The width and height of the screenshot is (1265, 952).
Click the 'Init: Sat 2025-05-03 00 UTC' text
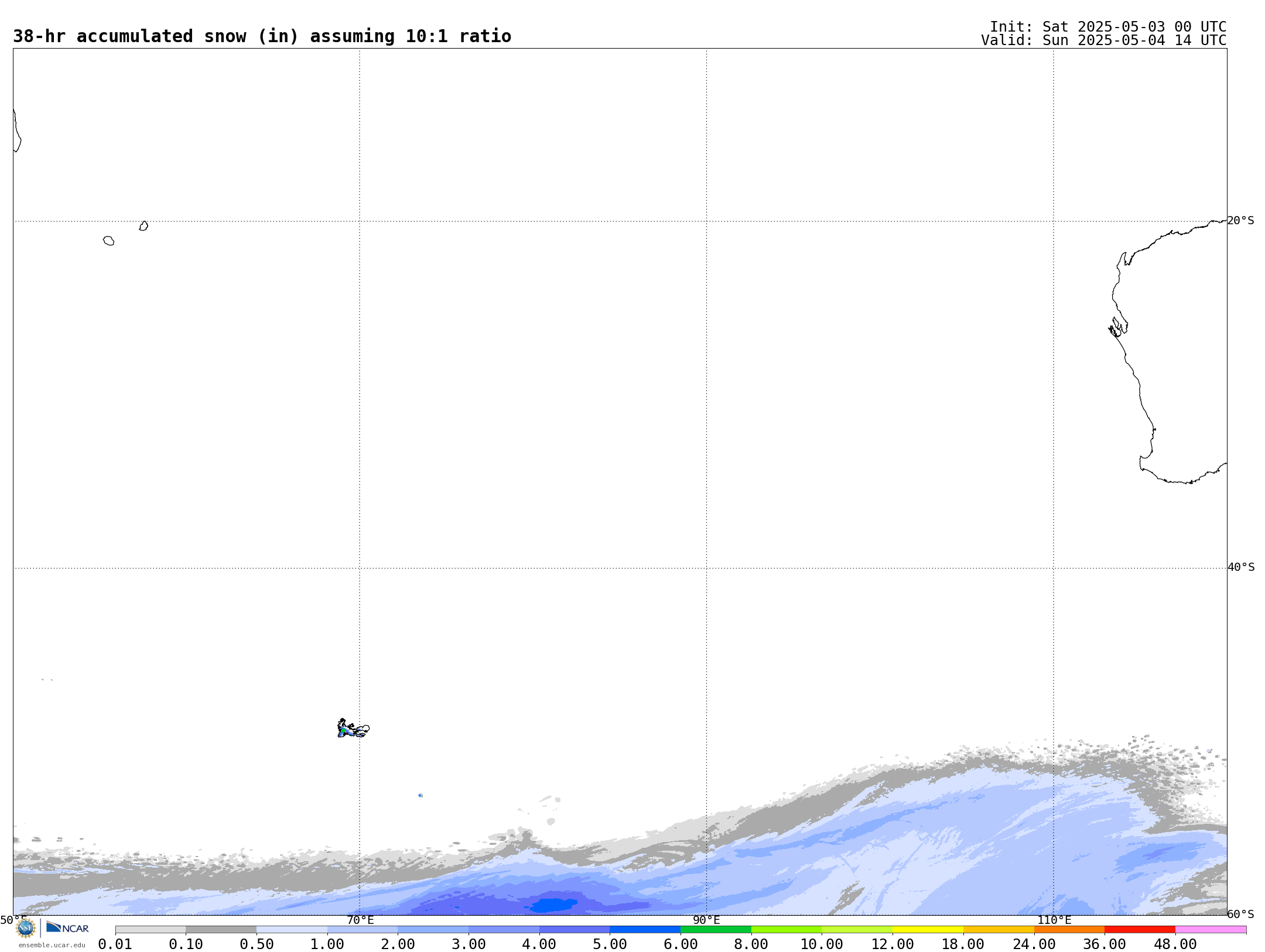click(1108, 27)
